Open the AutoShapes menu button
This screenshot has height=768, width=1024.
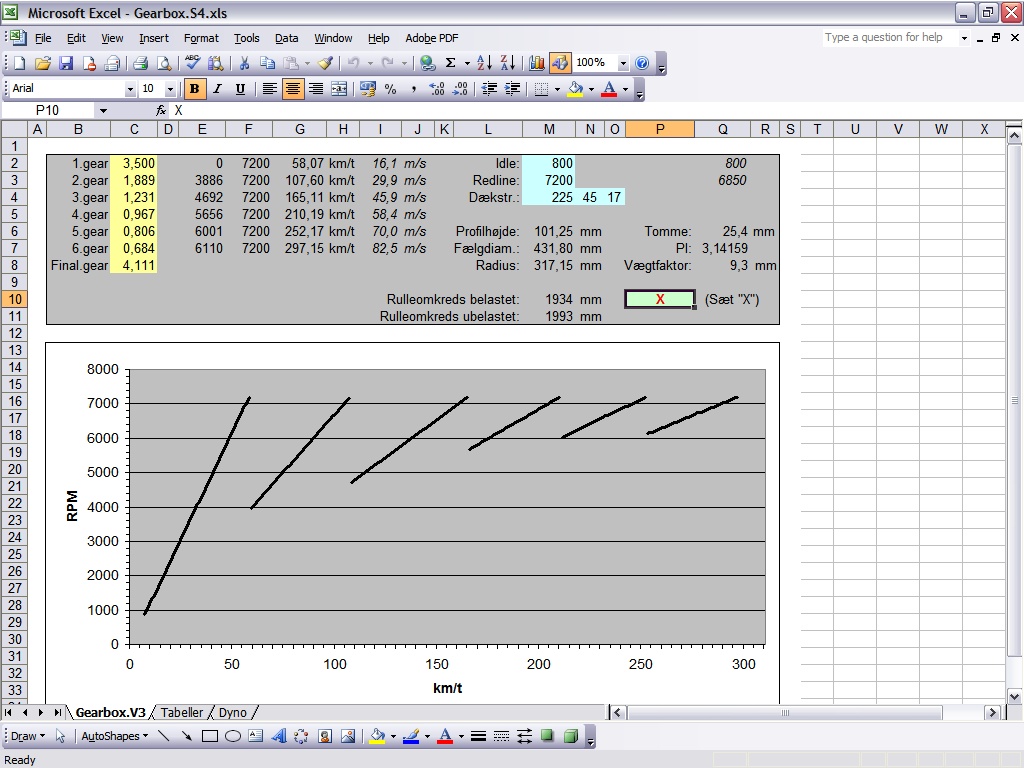click(x=113, y=737)
